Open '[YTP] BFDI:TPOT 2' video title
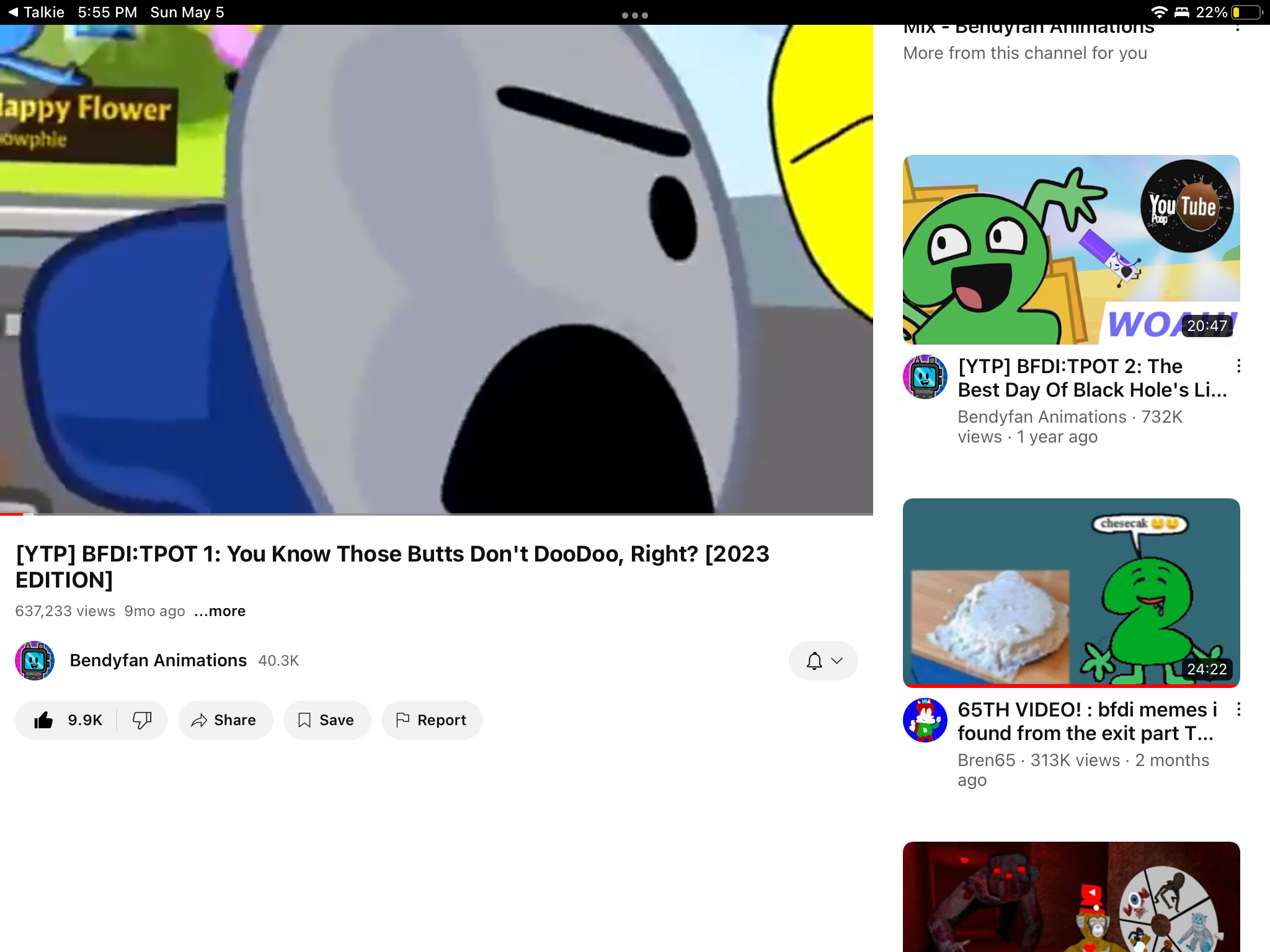This screenshot has height=952, width=1270. click(1092, 378)
